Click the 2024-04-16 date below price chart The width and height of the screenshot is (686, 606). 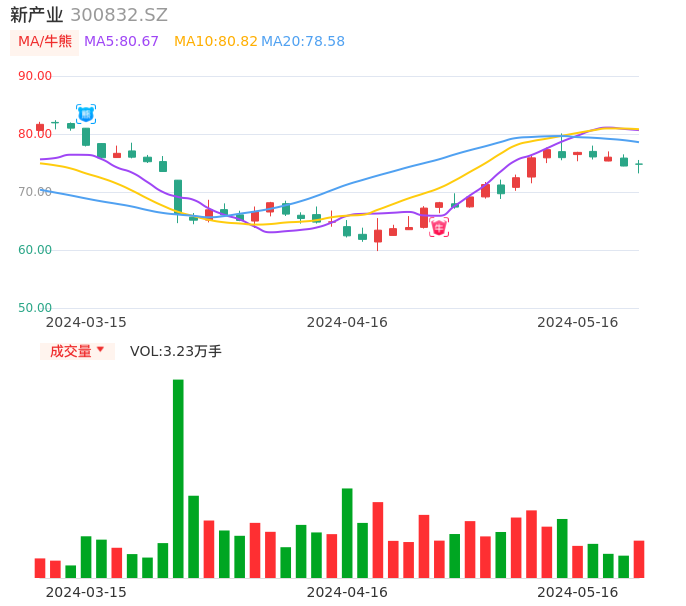(x=347, y=322)
